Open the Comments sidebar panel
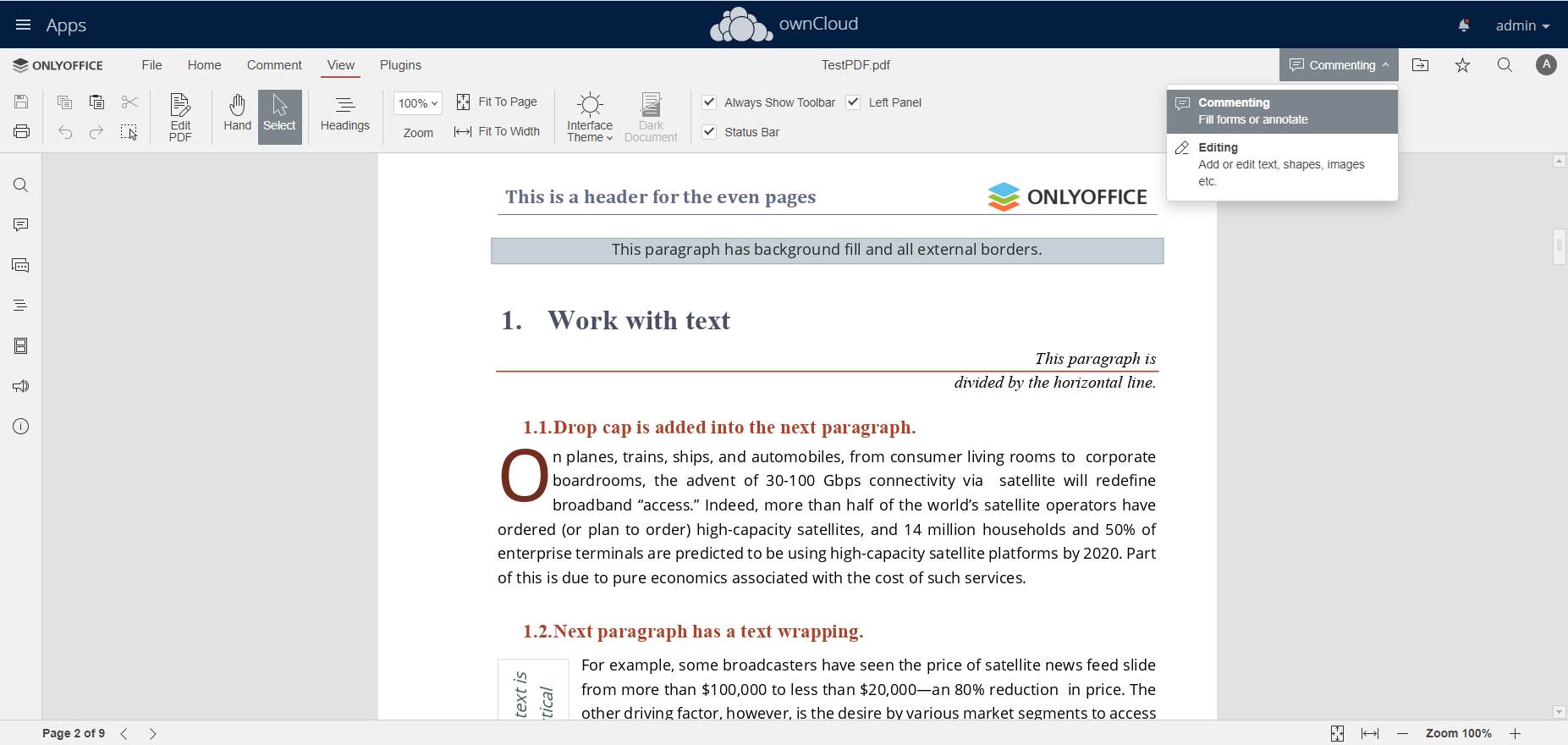Screen dimensions: 1568x745 [21, 225]
